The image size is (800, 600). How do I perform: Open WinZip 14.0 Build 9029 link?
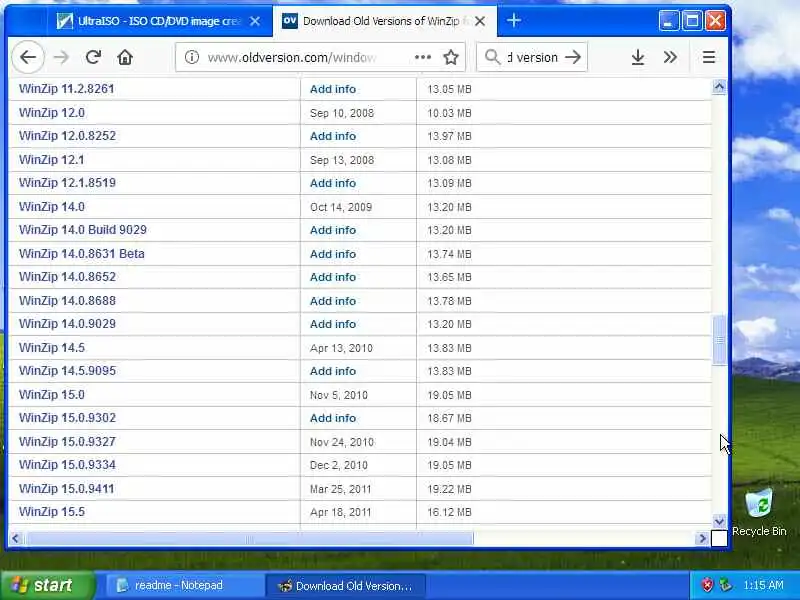coord(83,230)
